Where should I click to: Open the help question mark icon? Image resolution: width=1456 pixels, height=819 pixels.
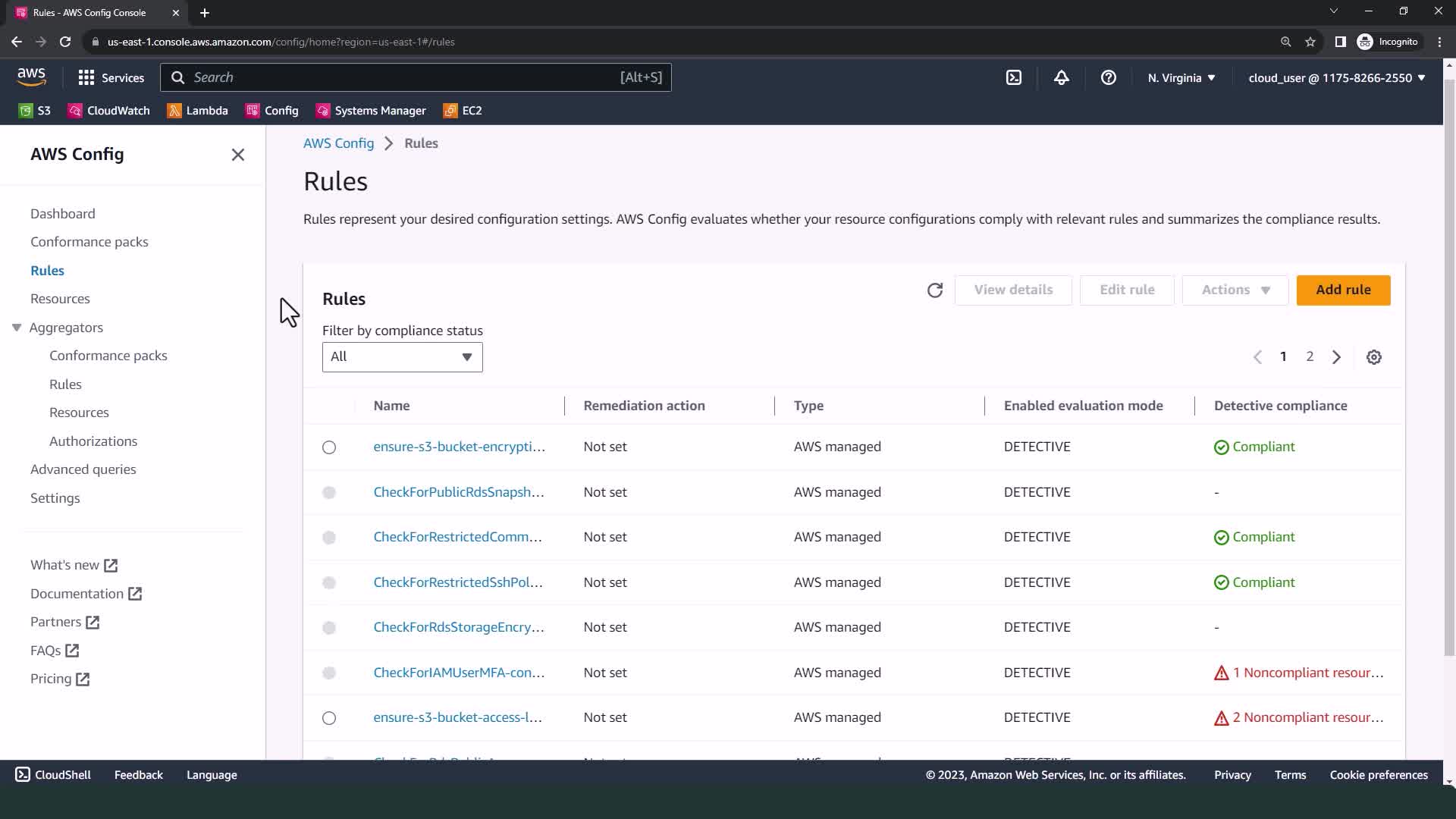click(x=1108, y=77)
